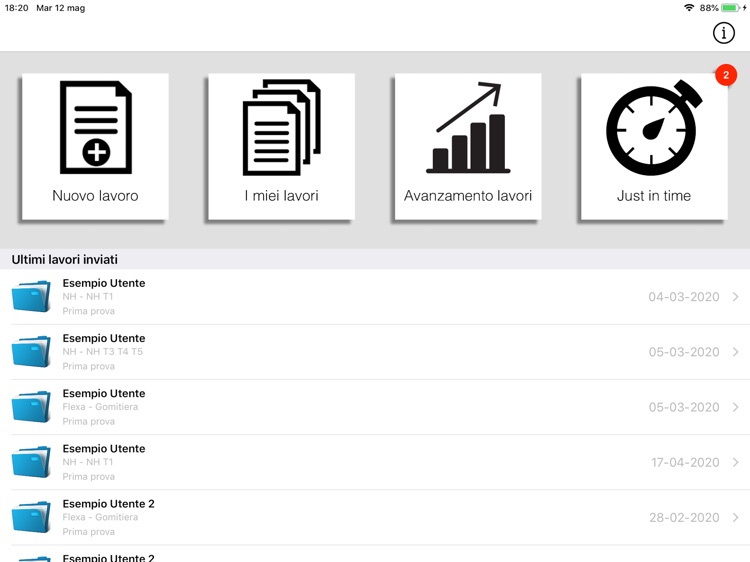Expand chevron for the 04-03-2020 entry
Image resolution: width=750 pixels, height=562 pixels.
pyautogui.click(x=736, y=297)
